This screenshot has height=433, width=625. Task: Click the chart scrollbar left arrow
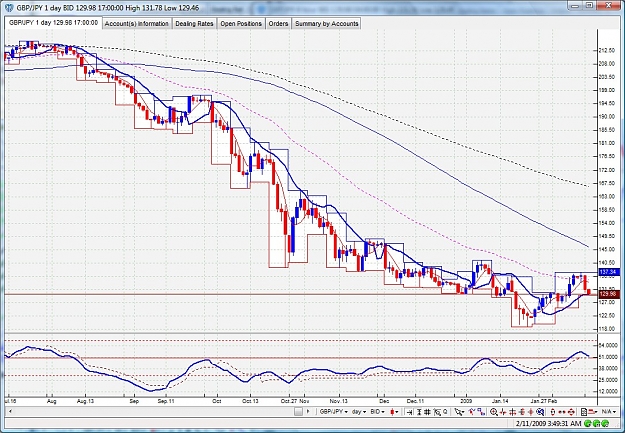click(x=10, y=411)
